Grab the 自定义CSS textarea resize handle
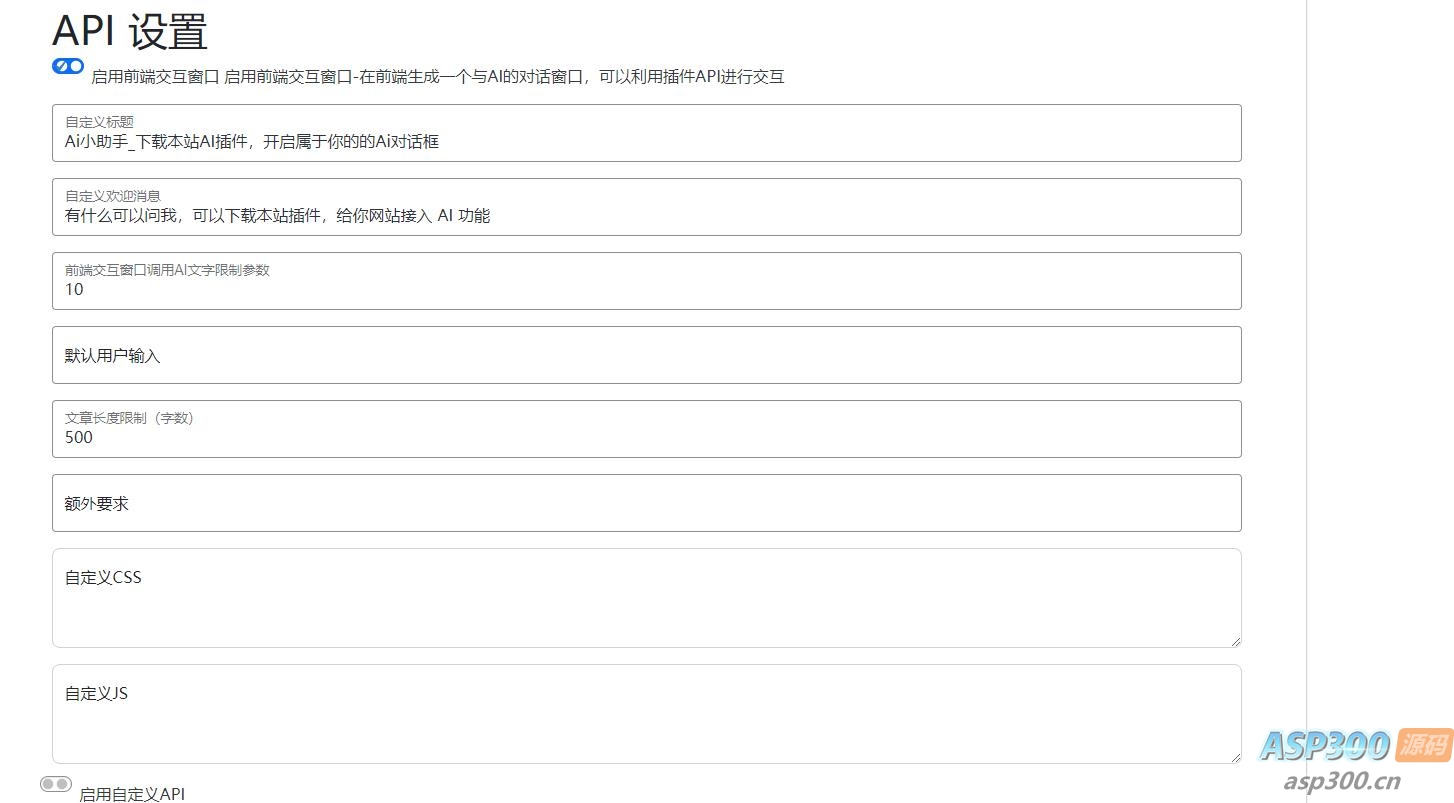1454x803 pixels. click(1235, 641)
